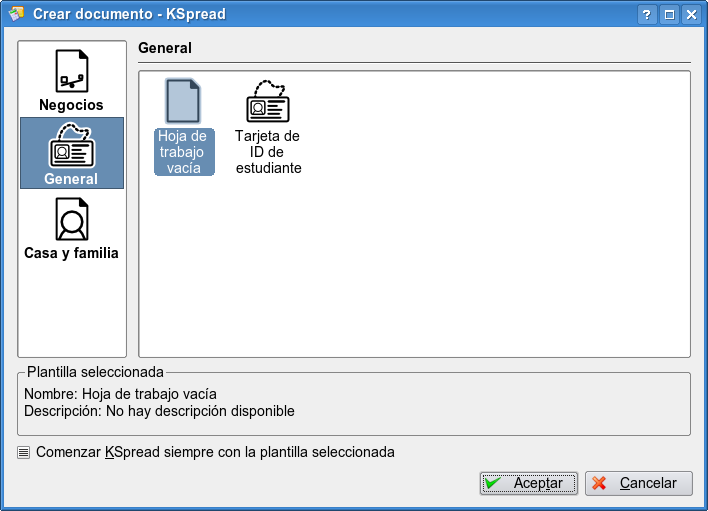Click the Tarjeta de ID de estudiante caption
Screen dimensions: 708x511
tap(268, 152)
